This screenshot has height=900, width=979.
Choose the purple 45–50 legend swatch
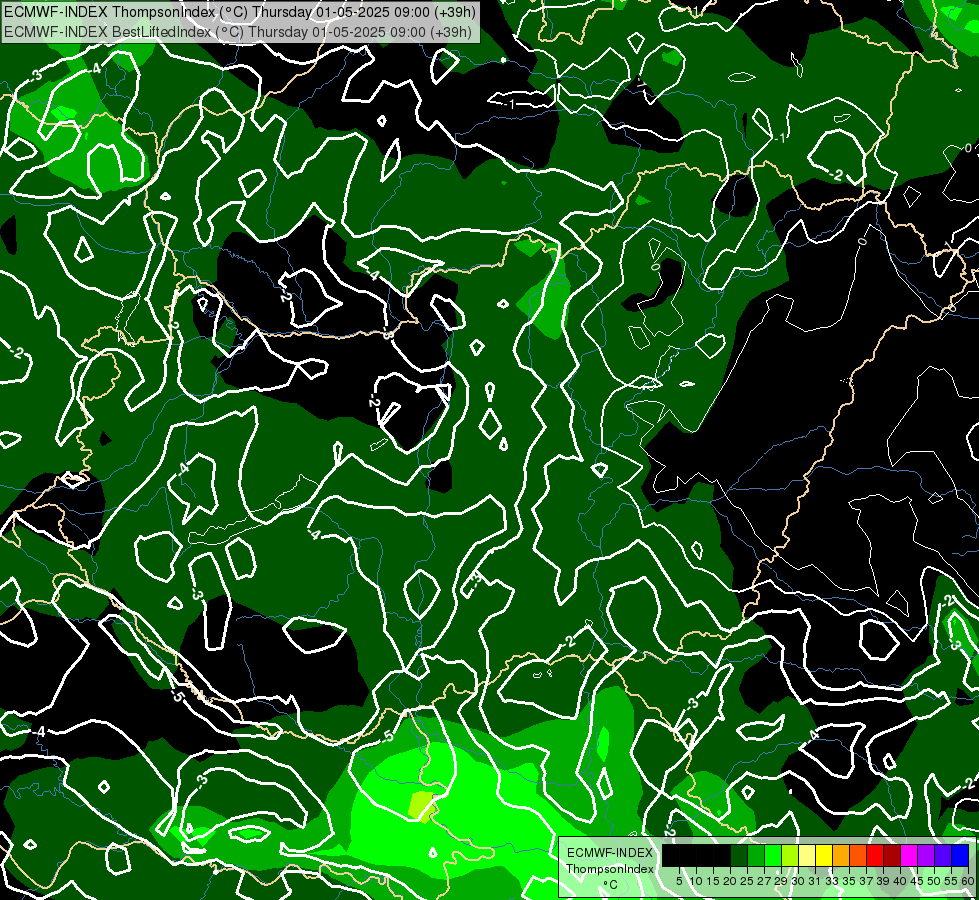(x=926, y=855)
